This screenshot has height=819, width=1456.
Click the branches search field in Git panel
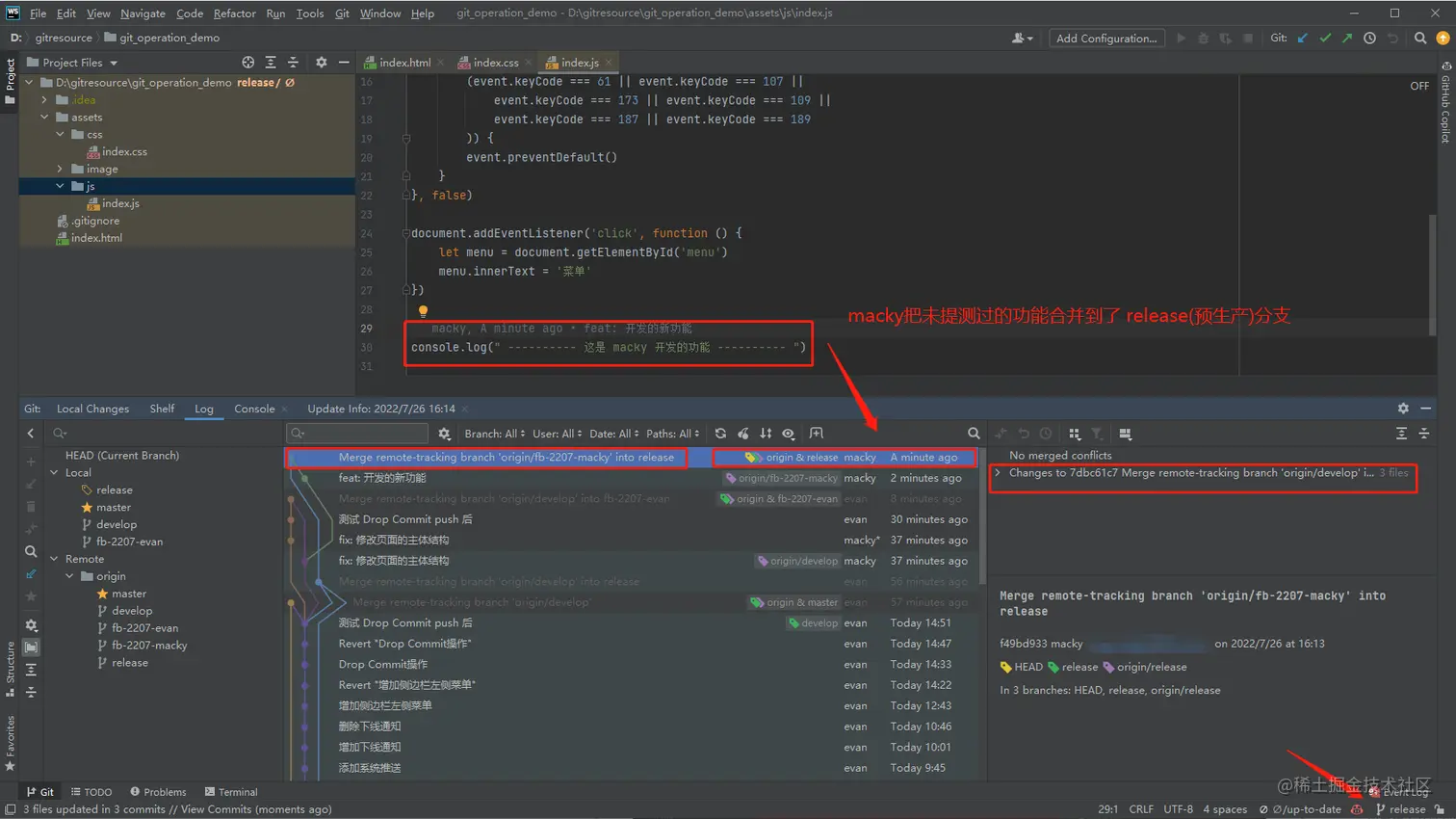164,434
